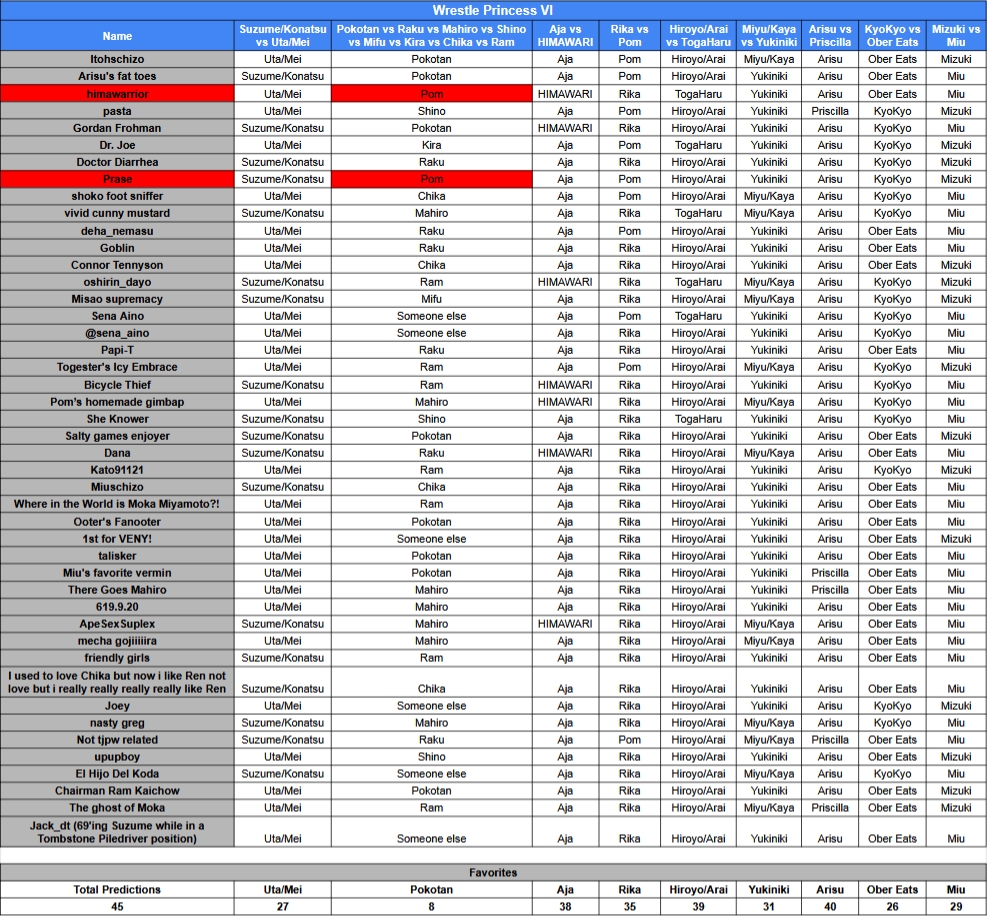Click the El Hijo Del Koda name cell

[x=117, y=774]
